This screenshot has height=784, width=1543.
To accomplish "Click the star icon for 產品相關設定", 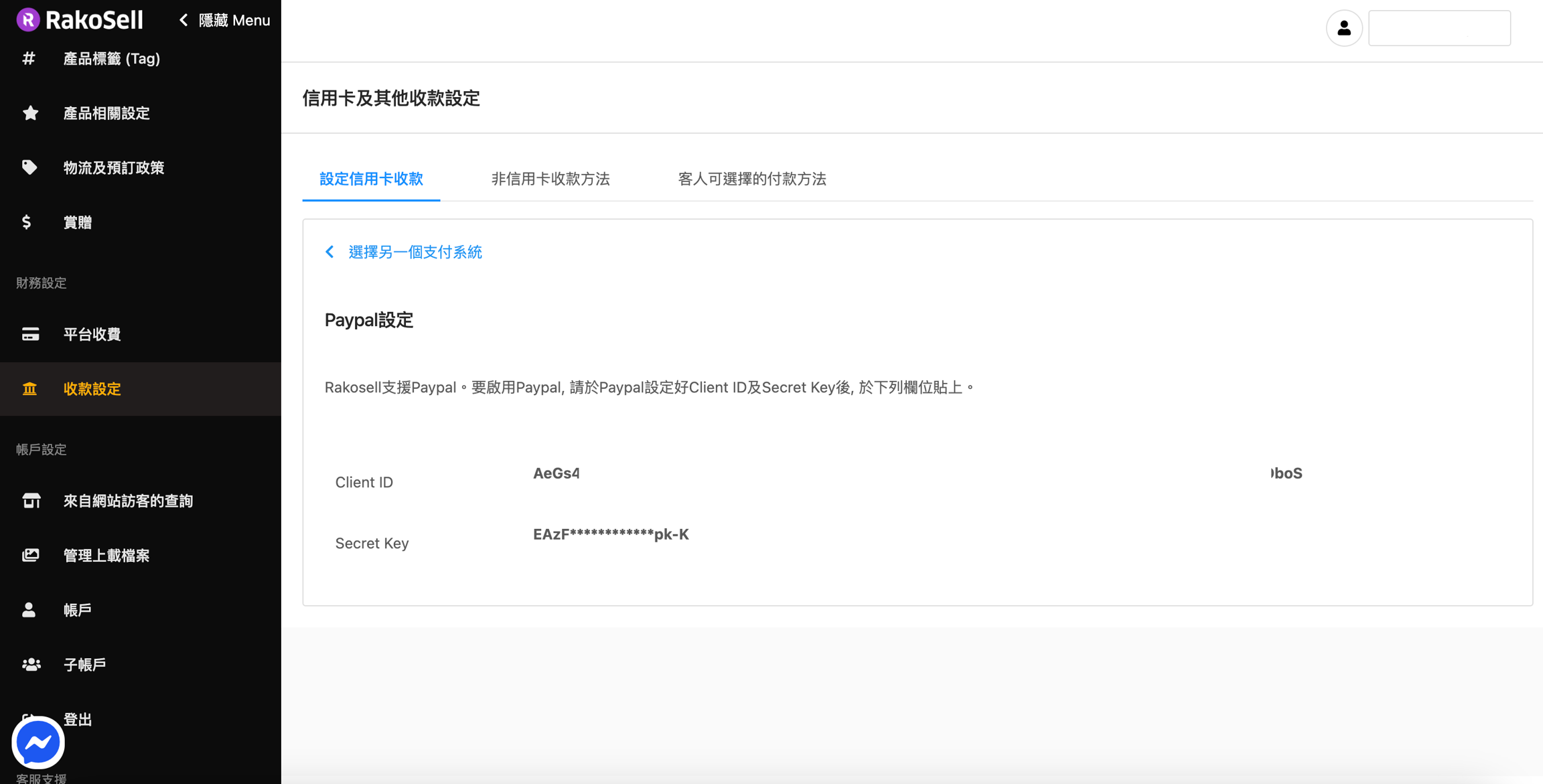I will 29,113.
